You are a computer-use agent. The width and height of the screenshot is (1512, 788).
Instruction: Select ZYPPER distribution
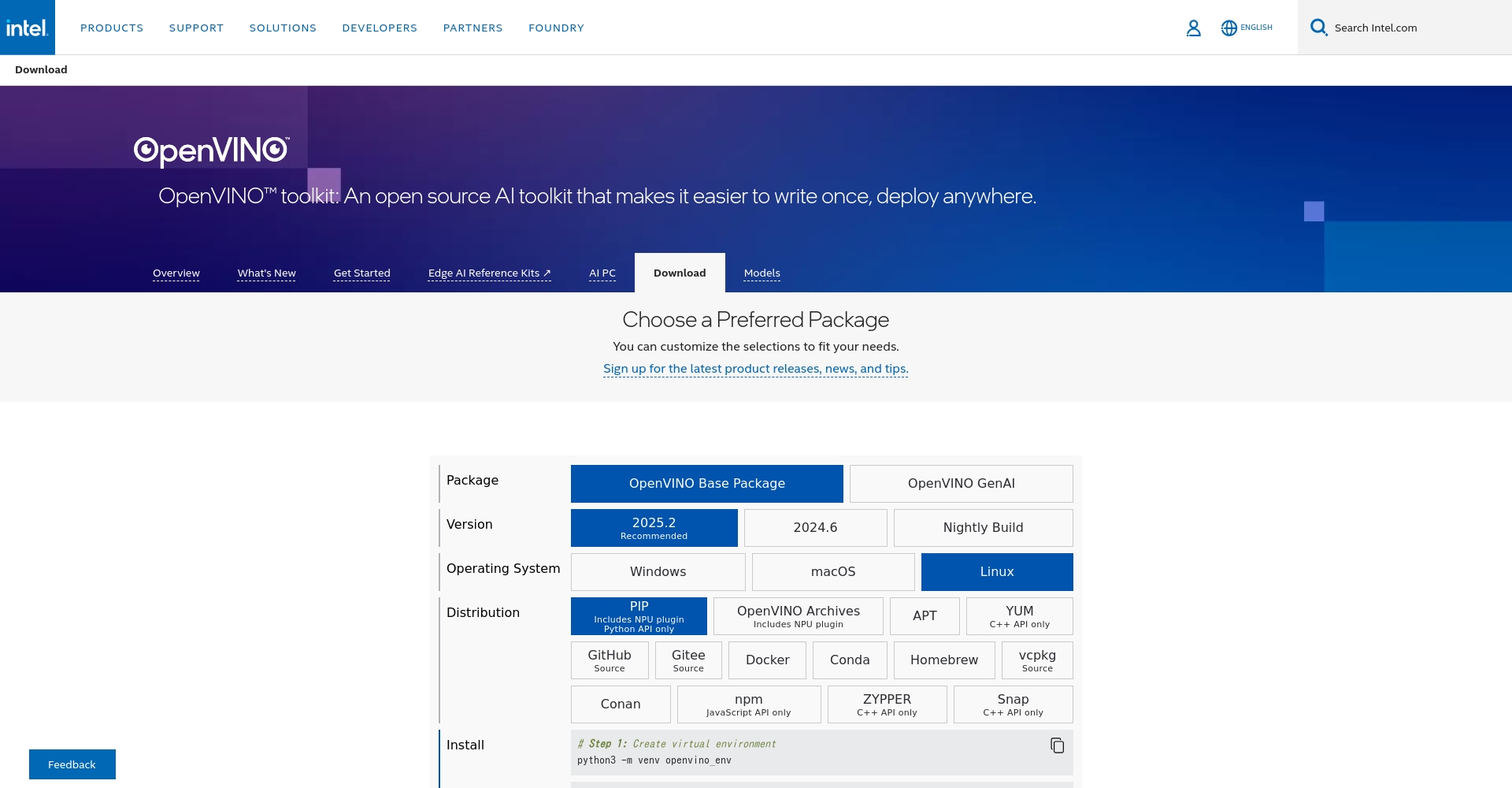tap(888, 704)
